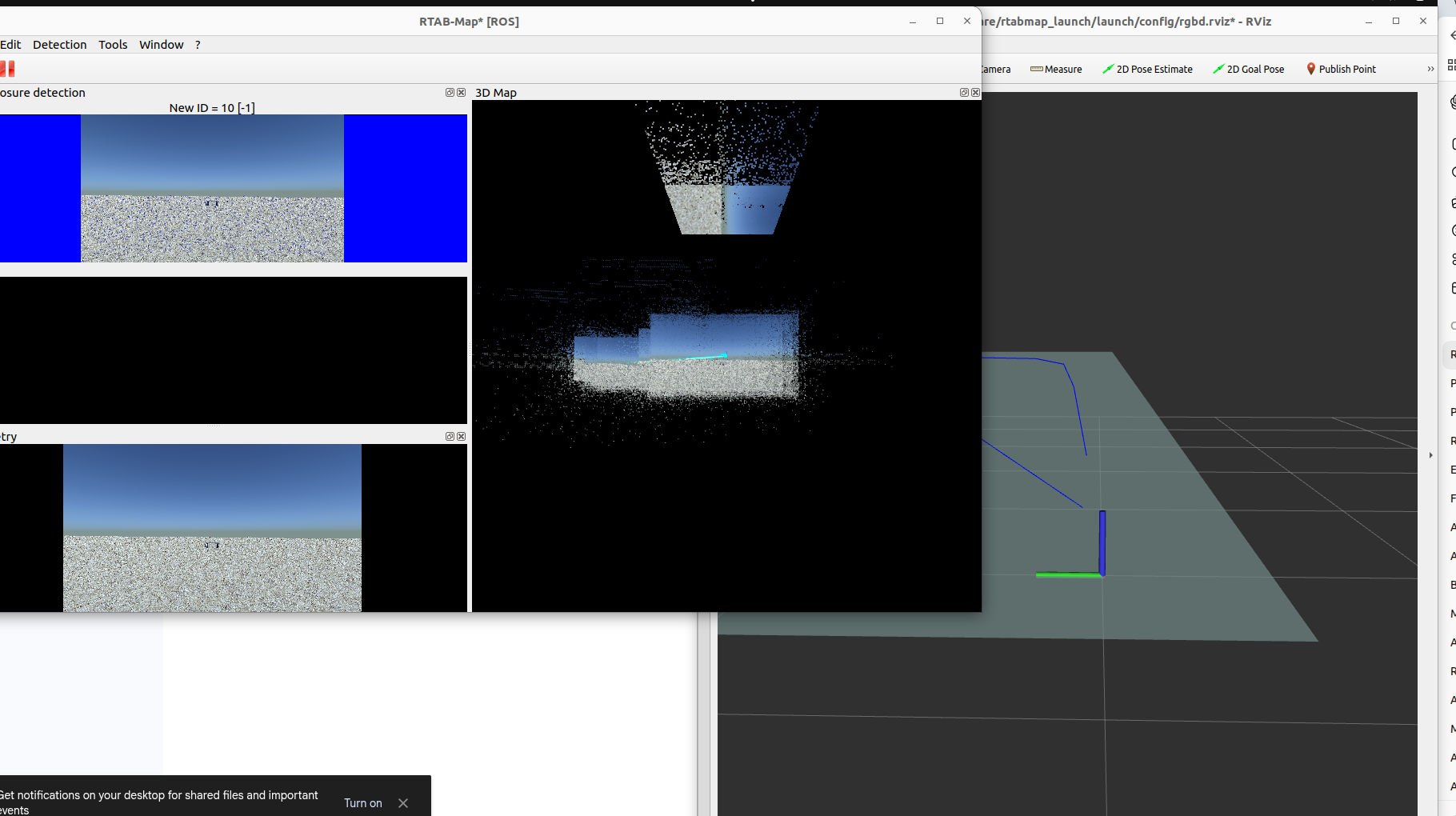Float the loop closure detection panel
Image resolution: width=1456 pixels, height=816 pixels.
point(450,93)
